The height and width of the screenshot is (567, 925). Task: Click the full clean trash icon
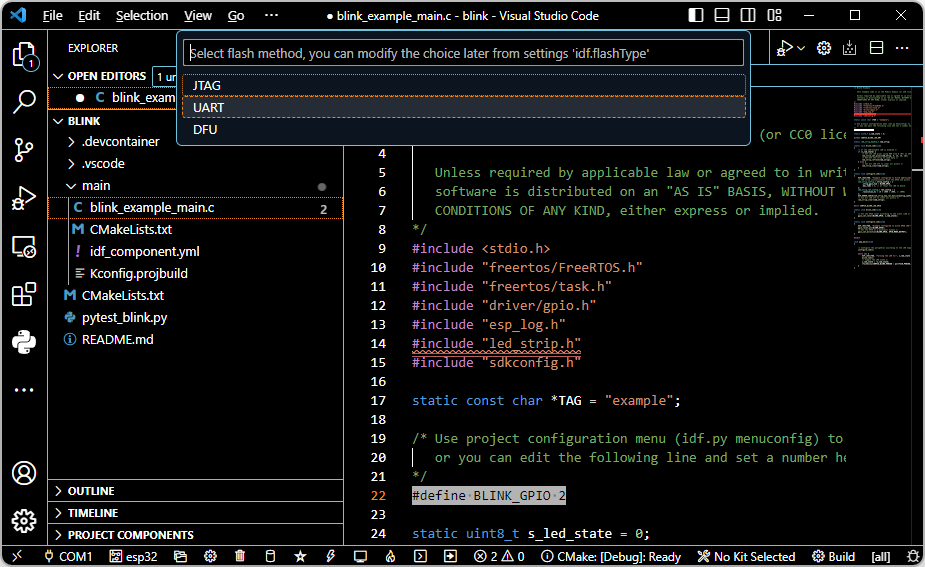point(240,556)
